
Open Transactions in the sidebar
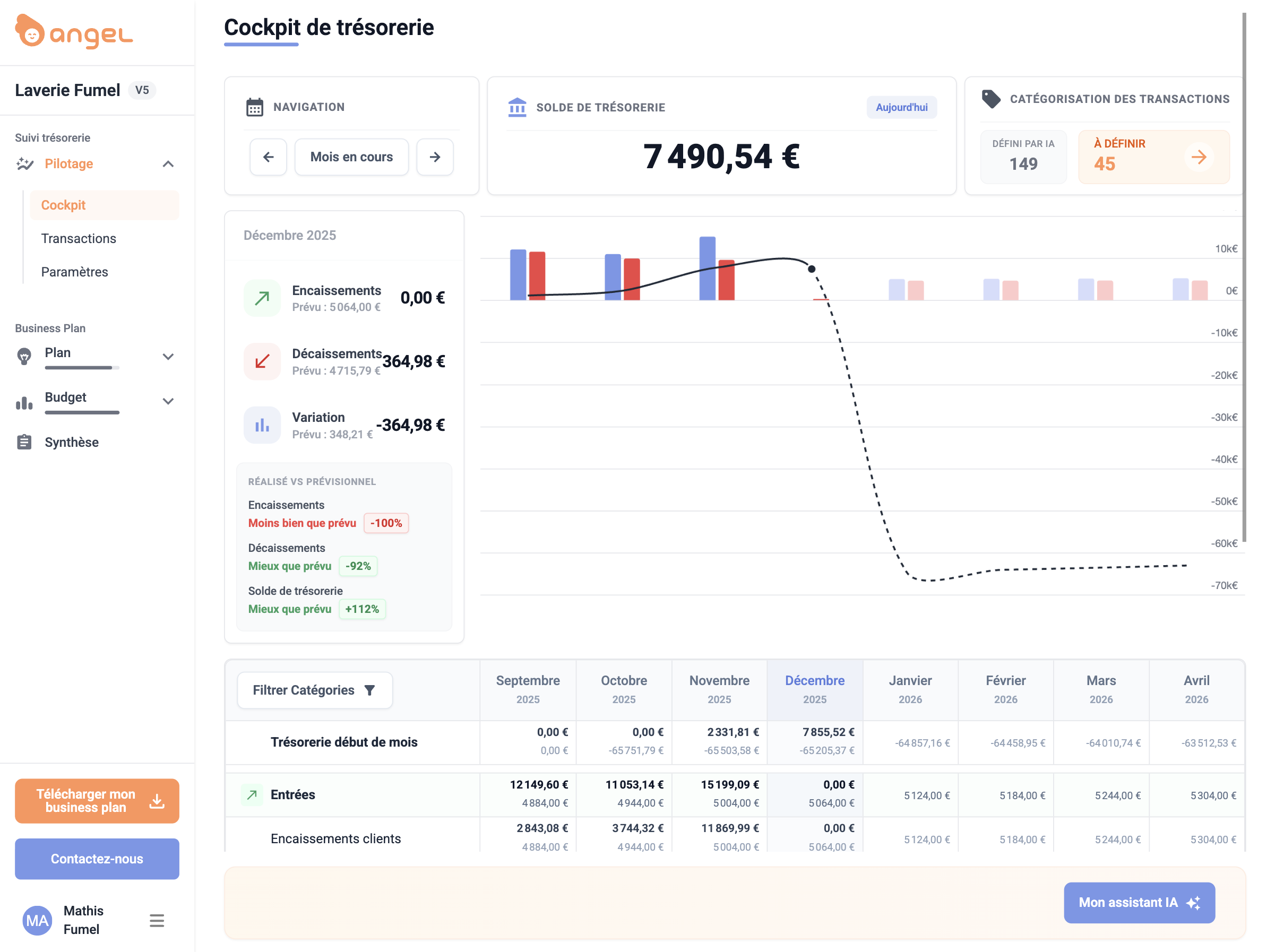[x=79, y=239]
